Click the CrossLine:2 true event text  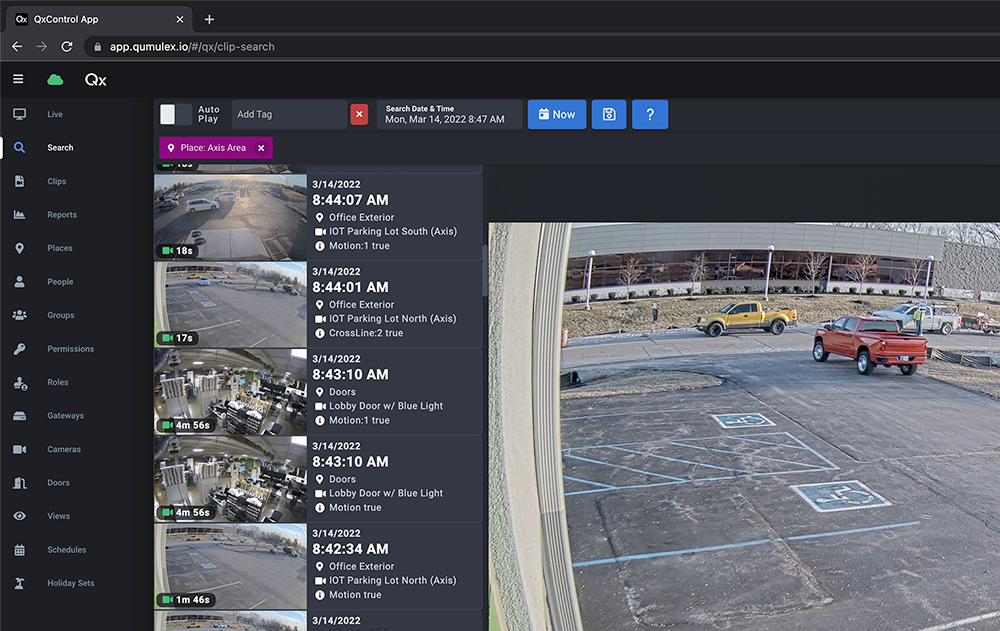point(366,333)
